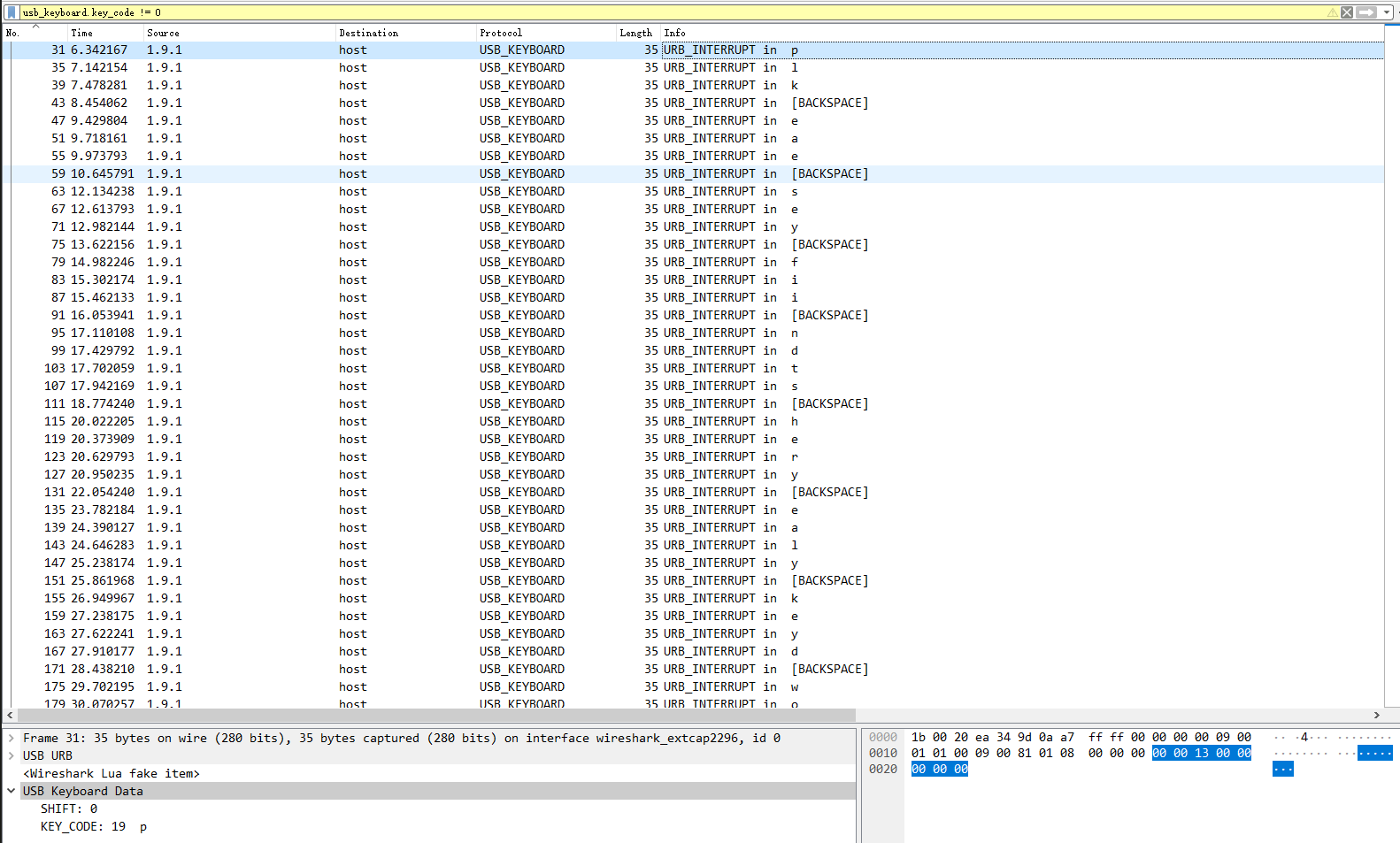The height and width of the screenshot is (843, 1400).
Task: Select packet 175 with key w
Action: (x=694, y=686)
